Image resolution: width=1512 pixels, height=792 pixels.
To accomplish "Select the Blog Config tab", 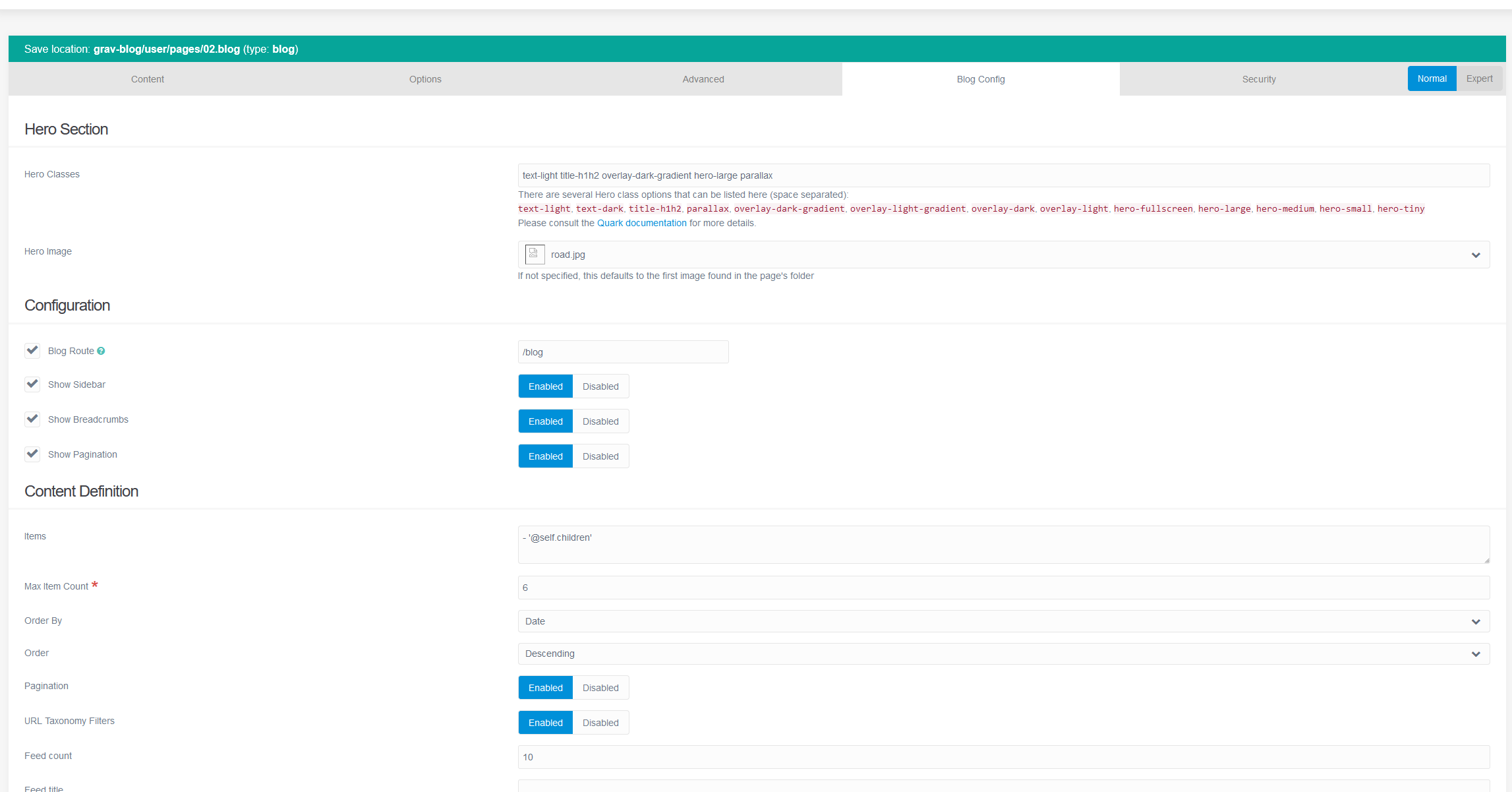I will click(x=981, y=79).
